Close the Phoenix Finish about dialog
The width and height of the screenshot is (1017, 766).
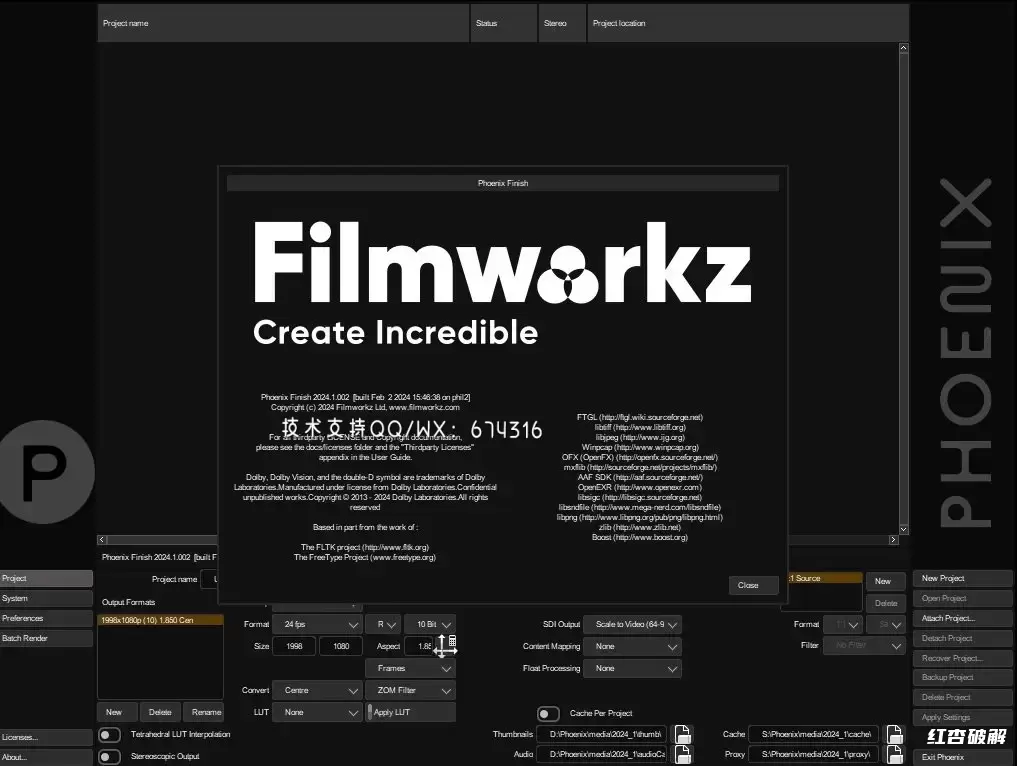(753, 586)
